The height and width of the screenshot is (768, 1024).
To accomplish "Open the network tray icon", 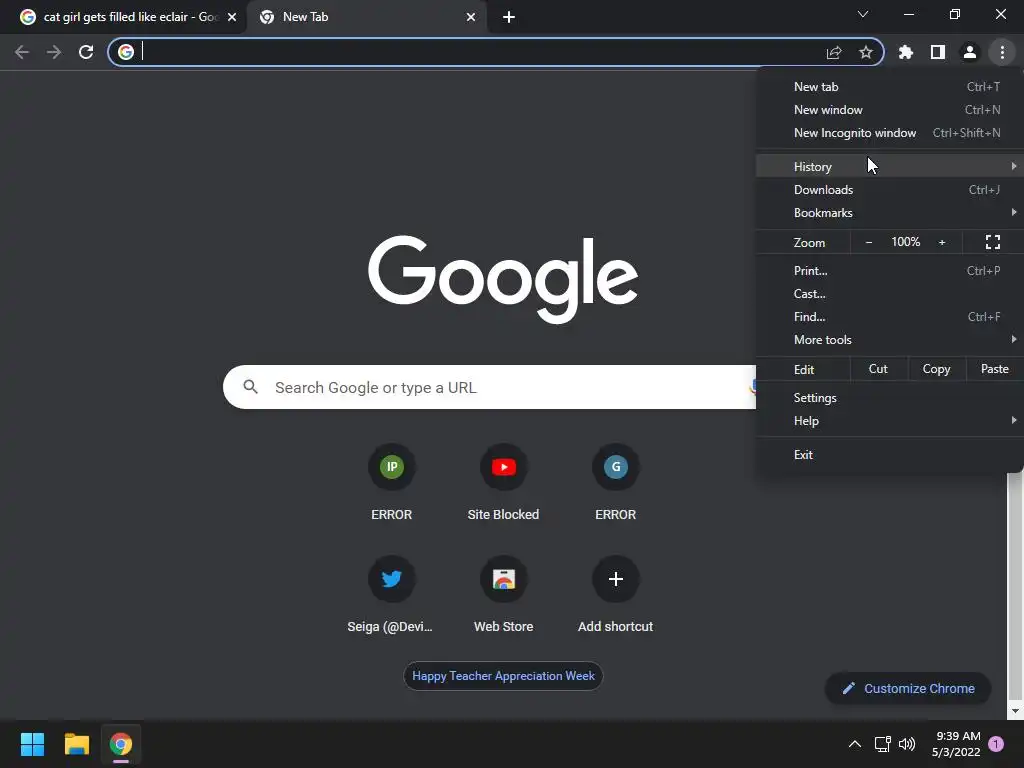I will tap(882, 744).
